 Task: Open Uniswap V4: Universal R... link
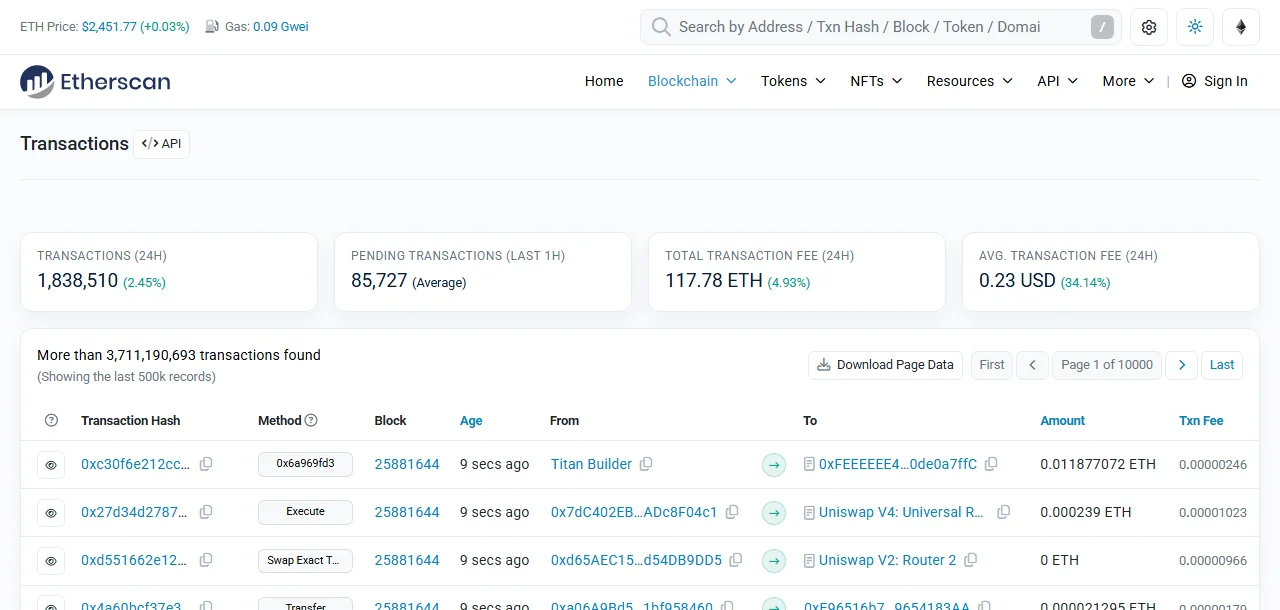click(901, 512)
